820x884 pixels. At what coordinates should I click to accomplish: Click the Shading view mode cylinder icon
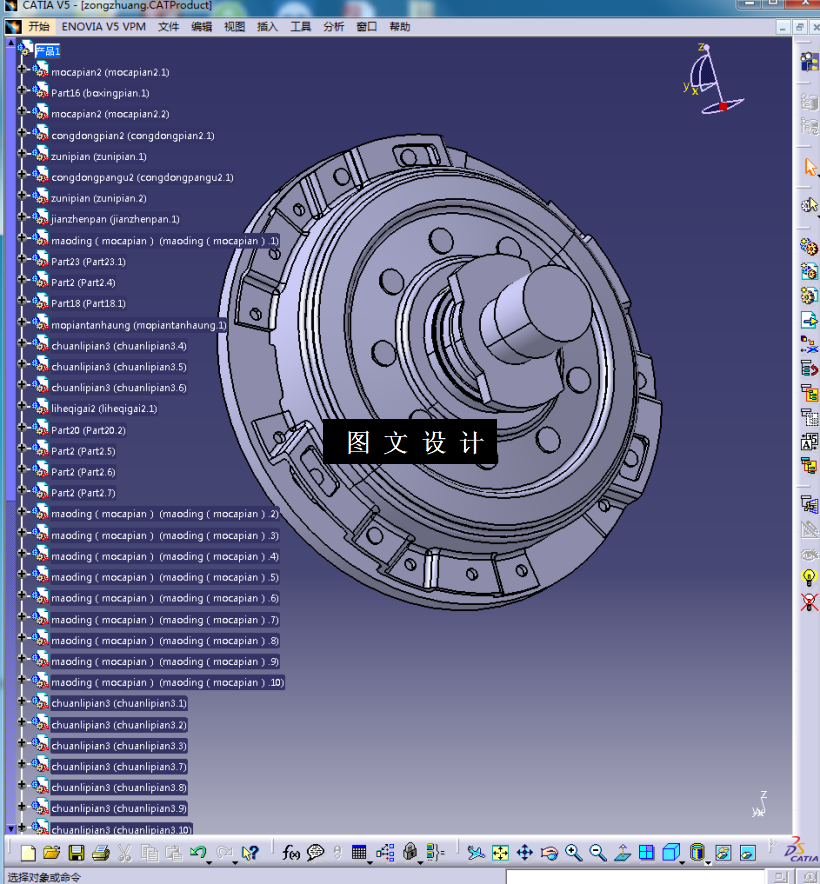[x=698, y=852]
